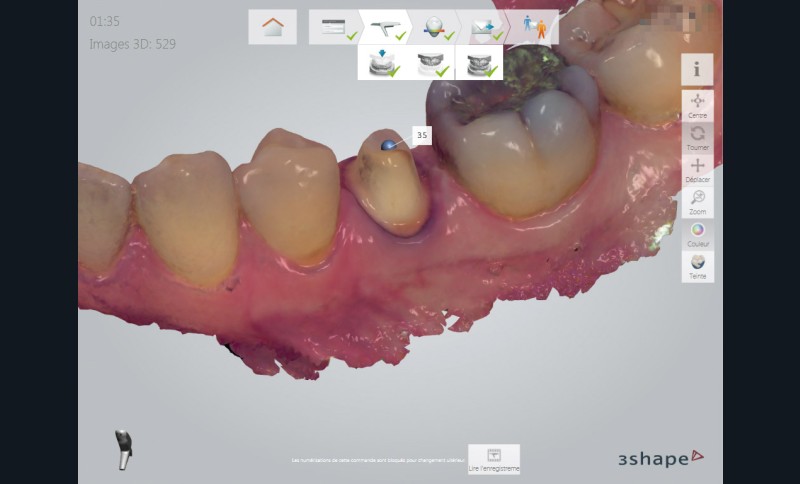Image resolution: width=800 pixels, height=484 pixels.
Task: Activate the Zoom tool
Action: coord(697,201)
